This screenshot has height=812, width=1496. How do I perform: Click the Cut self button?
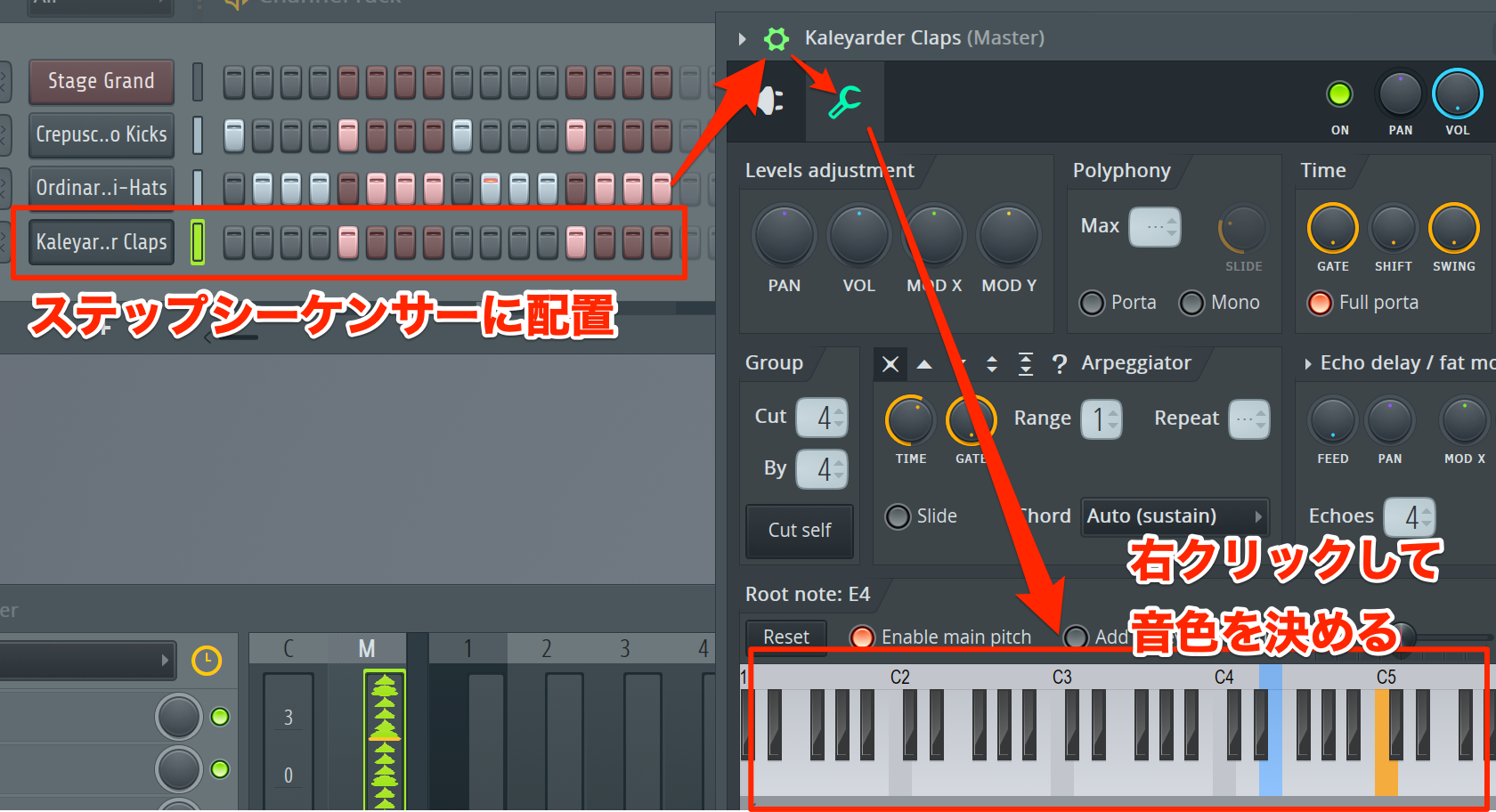(x=800, y=531)
